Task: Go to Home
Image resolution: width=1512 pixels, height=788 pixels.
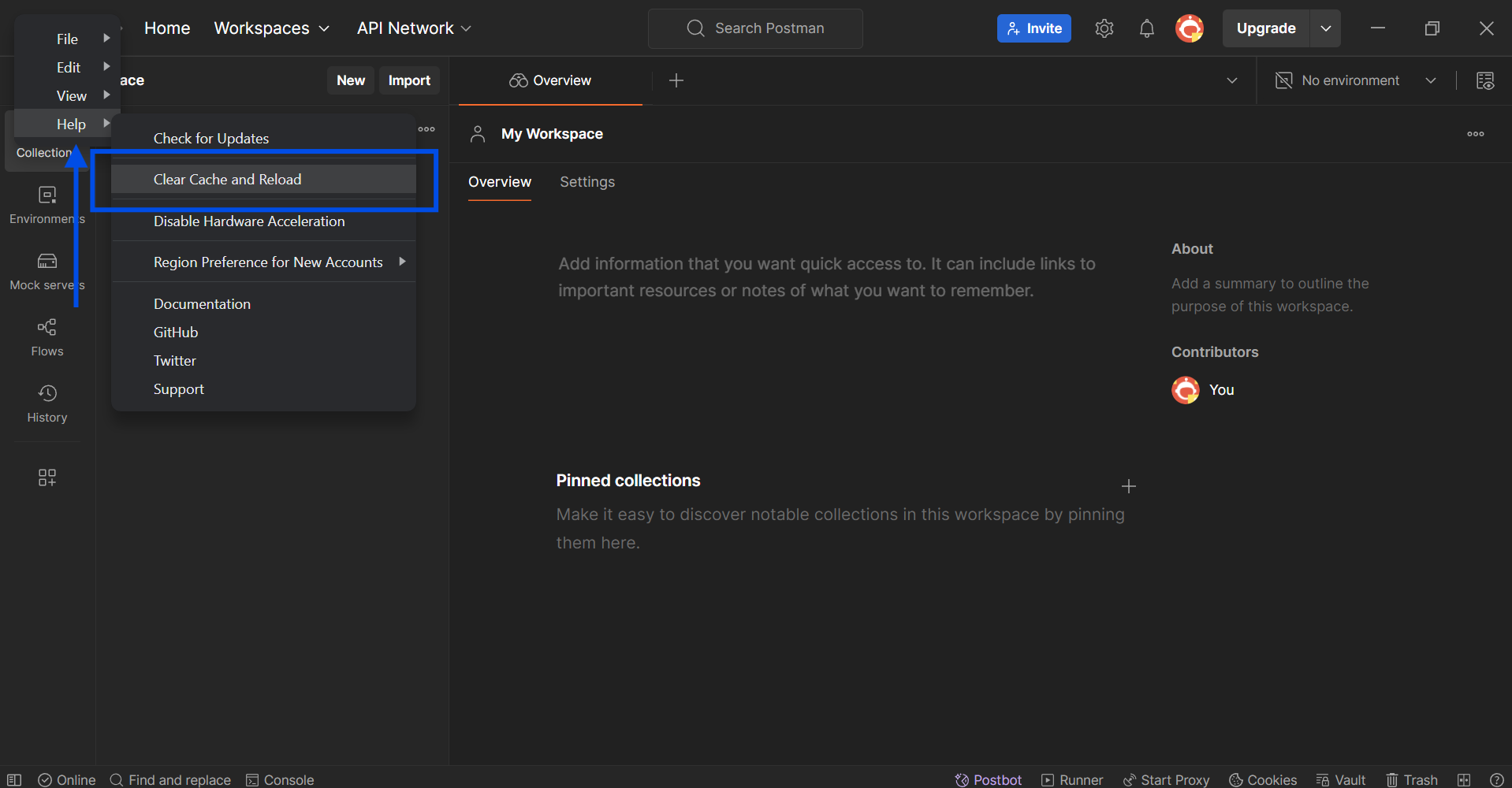Action: pos(167,28)
